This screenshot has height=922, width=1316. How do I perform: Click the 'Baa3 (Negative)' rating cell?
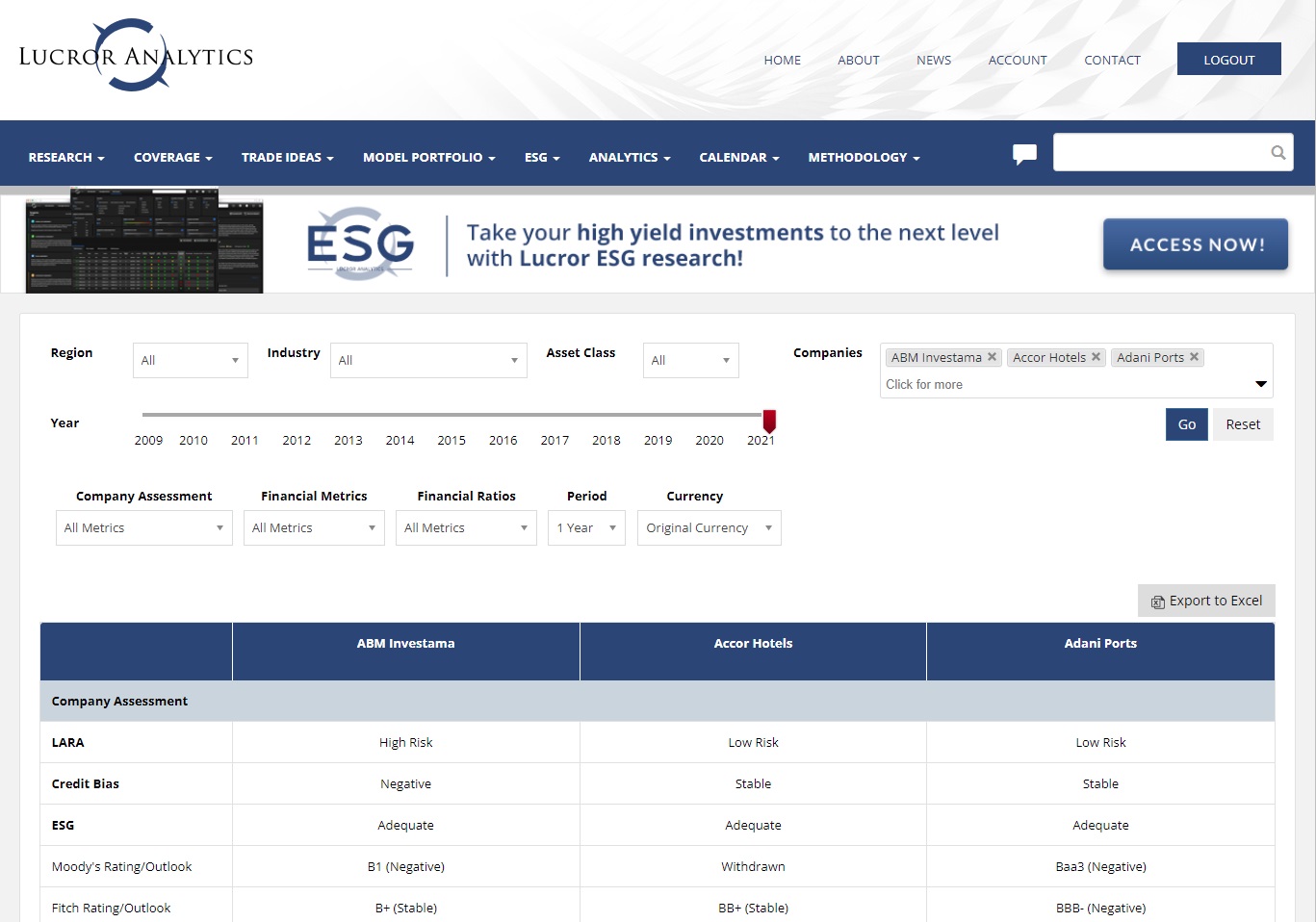point(1100,866)
